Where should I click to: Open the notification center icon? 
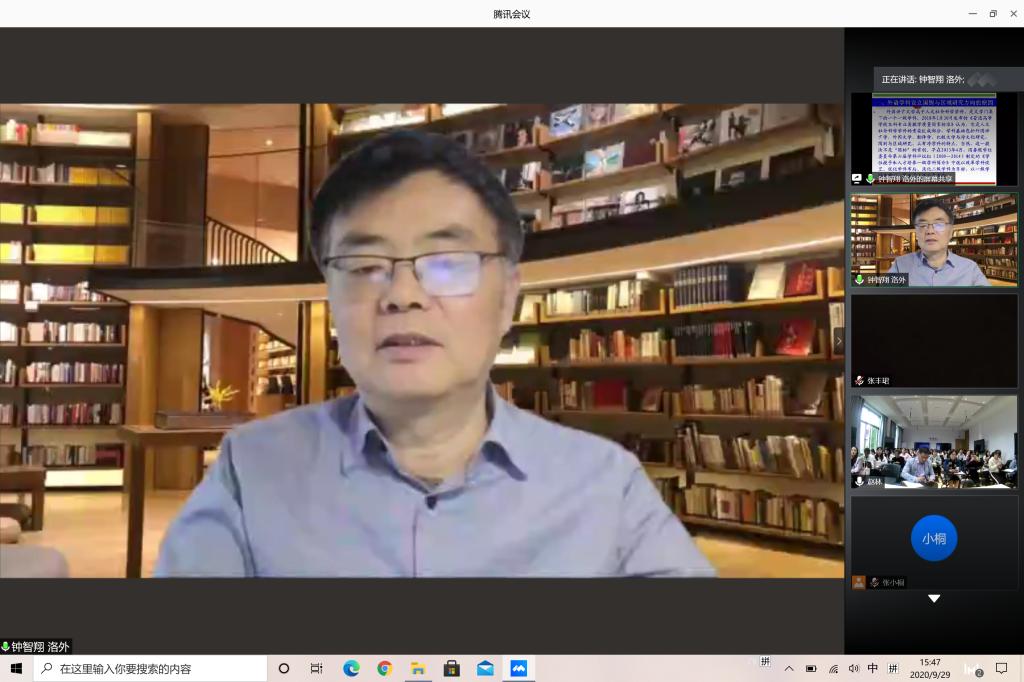click(x=1001, y=668)
